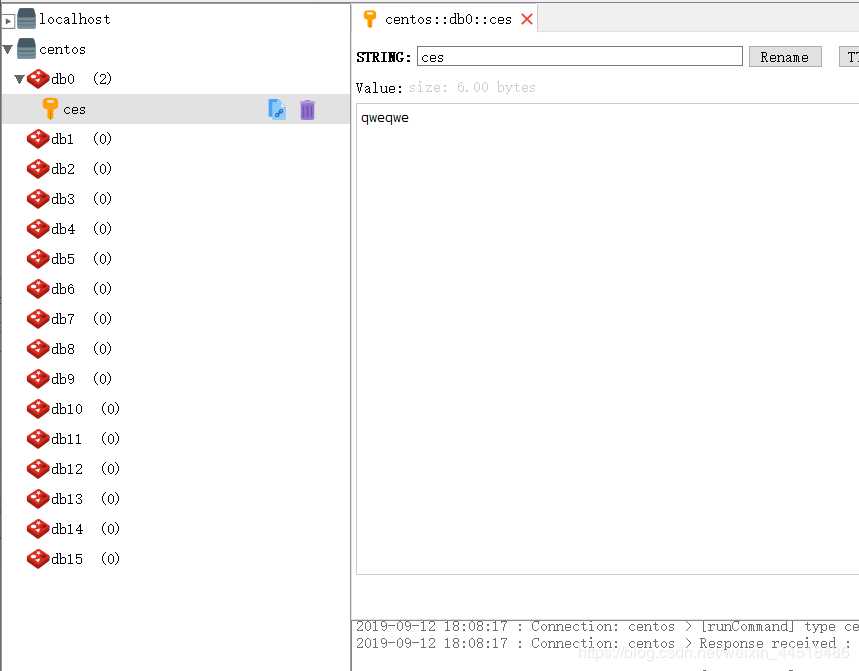The image size is (859, 671).
Task: Open database db10 (0) label
Action: [85, 409]
